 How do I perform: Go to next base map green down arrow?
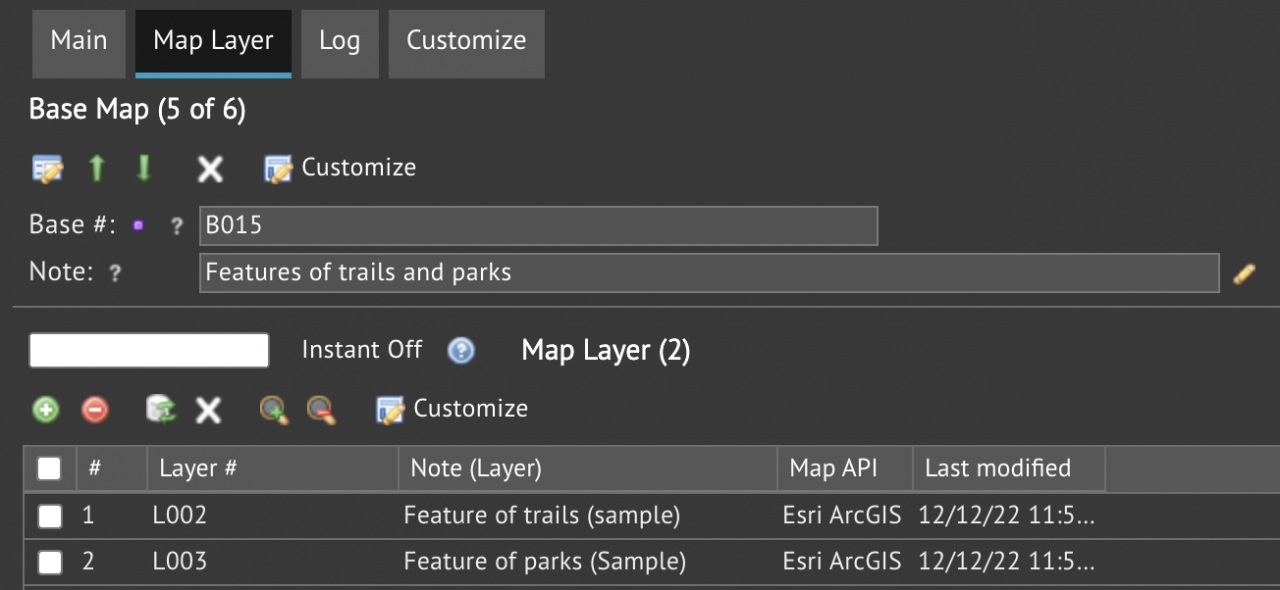(x=143, y=168)
